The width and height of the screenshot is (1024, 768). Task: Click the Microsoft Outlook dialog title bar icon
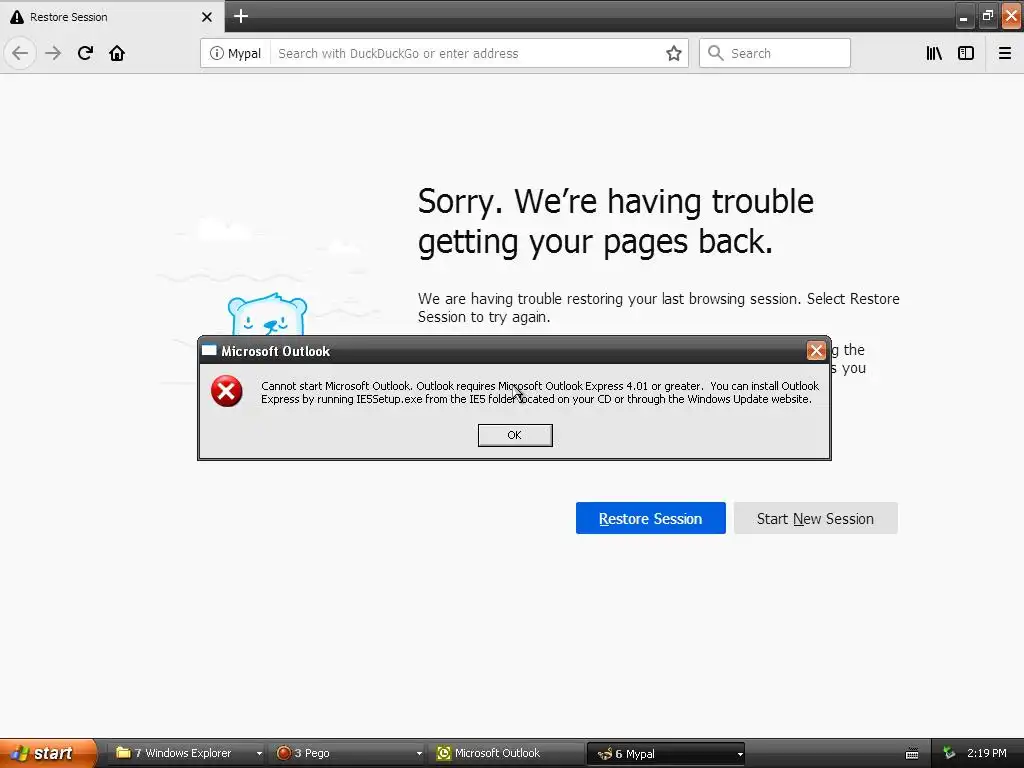209,351
